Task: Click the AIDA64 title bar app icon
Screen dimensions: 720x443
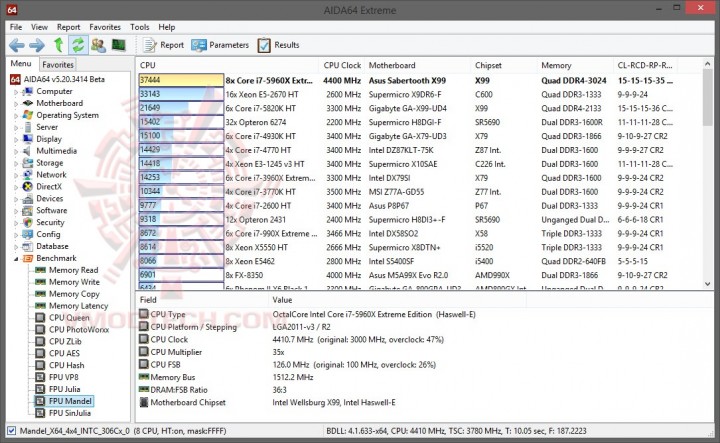Action: click(12, 10)
